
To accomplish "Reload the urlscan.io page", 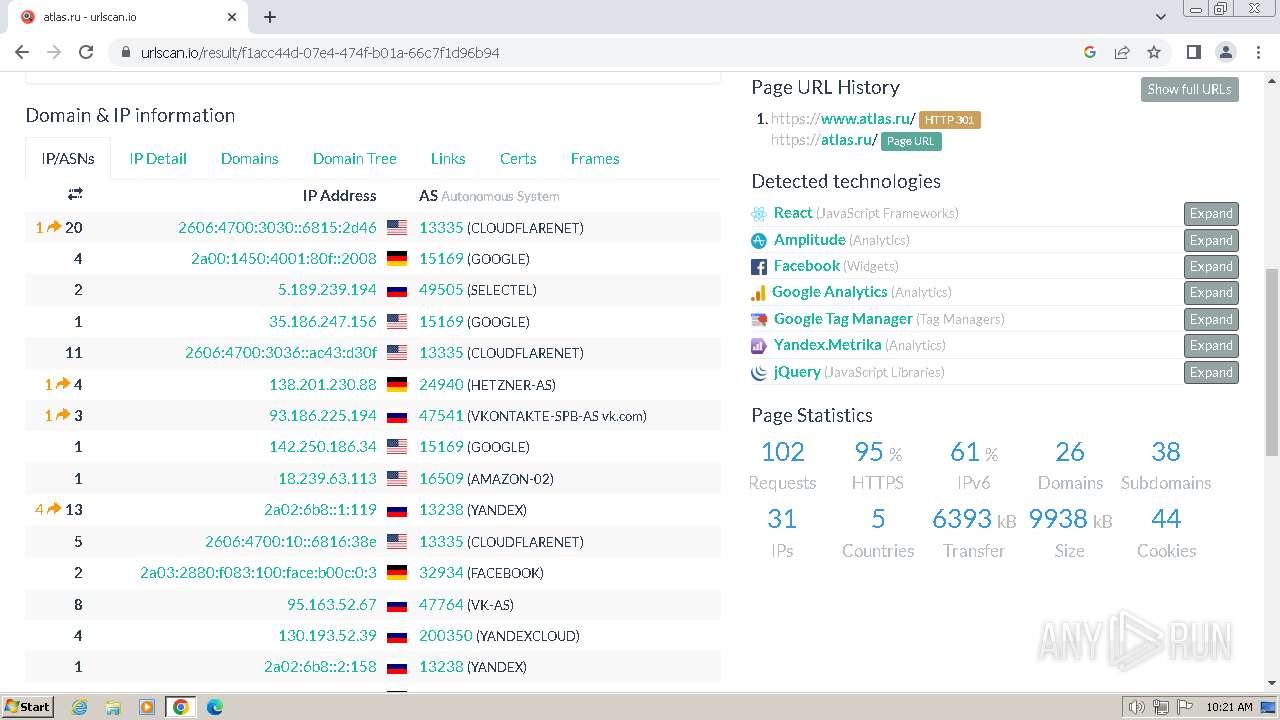I will pyautogui.click(x=86, y=52).
